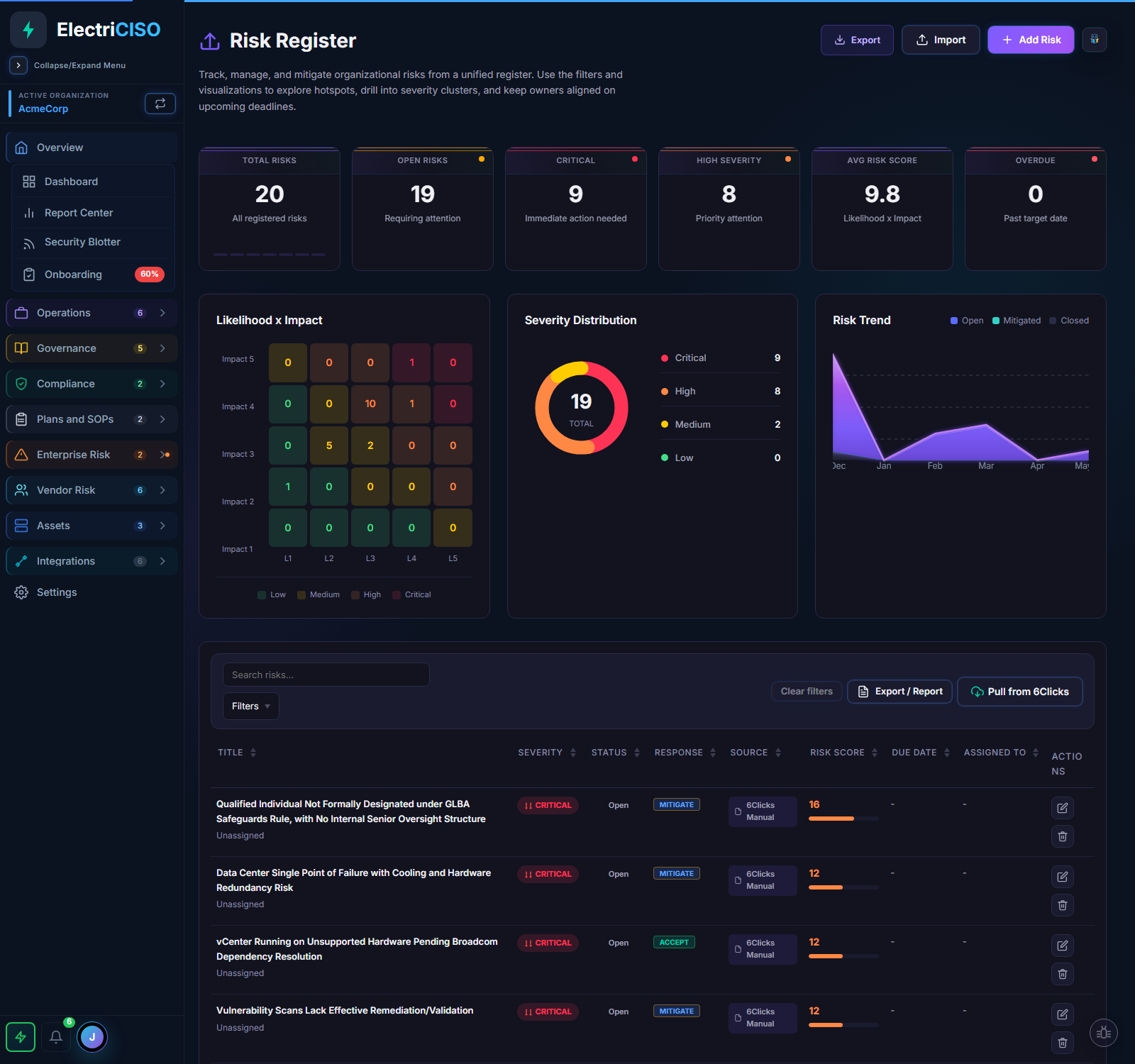The height and width of the screenshot is (1064, 1135).
Task: Toggle the Open series in Risk Trend legend
Action: point(967,321)
